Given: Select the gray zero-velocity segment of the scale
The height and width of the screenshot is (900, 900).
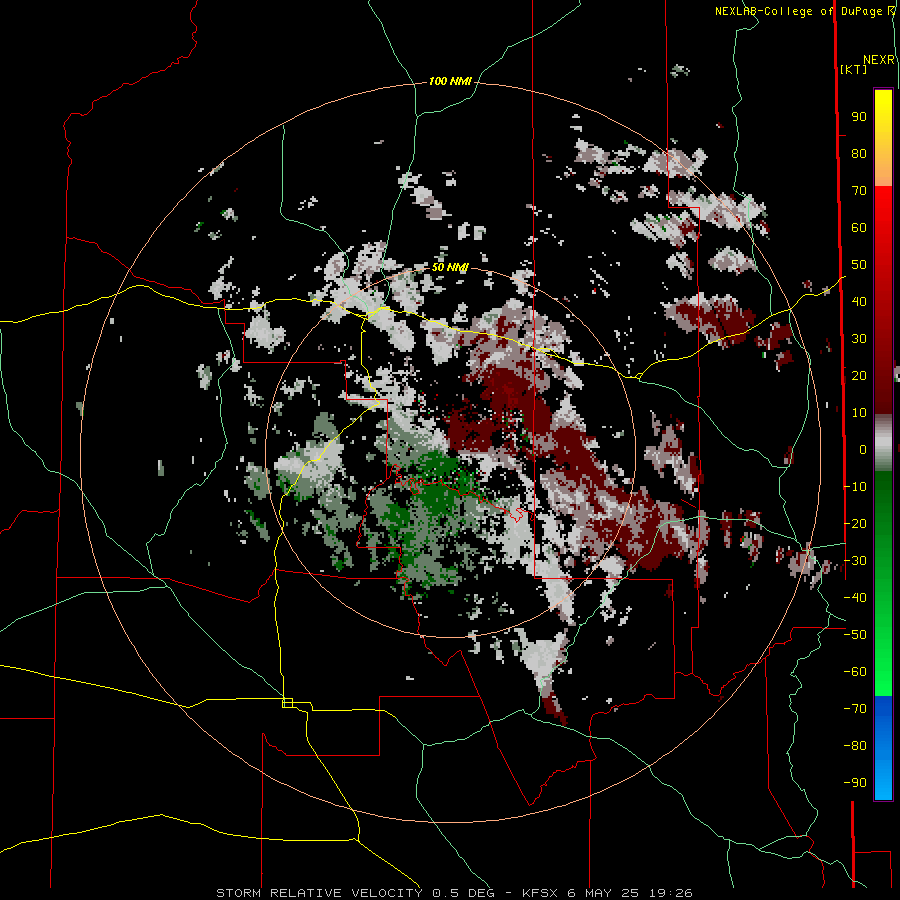Looking at the screenshot, I should coord(883,442).
